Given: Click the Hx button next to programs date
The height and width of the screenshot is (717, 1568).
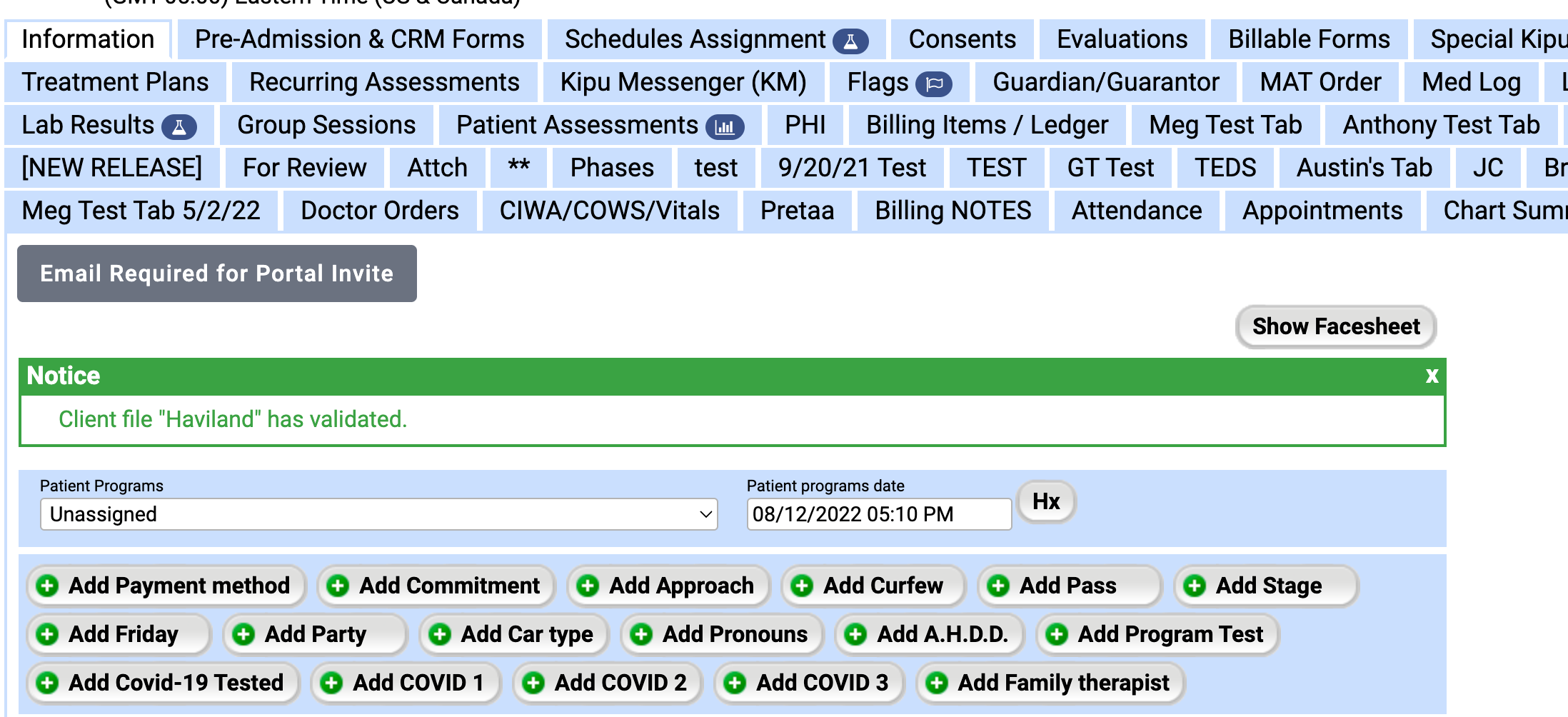Looking at the screenshot, I should click(1045, 501).
